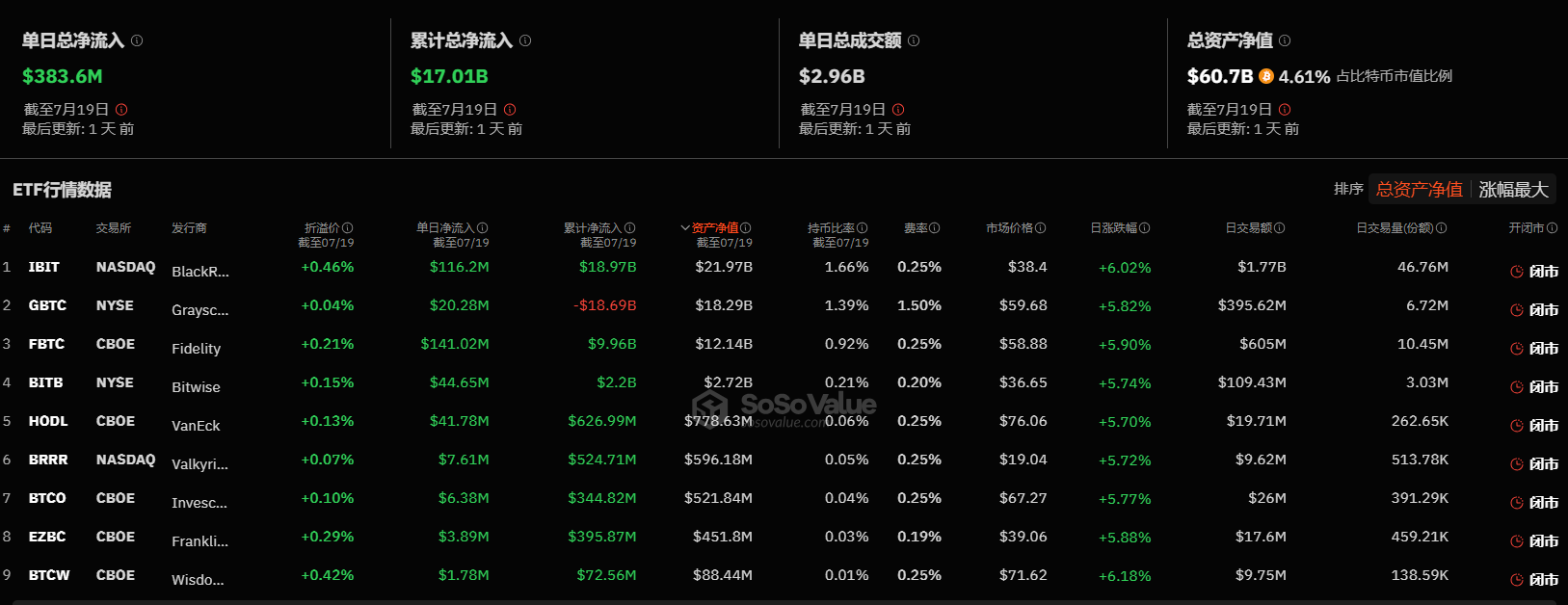Viewport: 1568px width, 605px height.
Task: Click info icon on 市场价格 column header
Action: (x=1041, y=228)
